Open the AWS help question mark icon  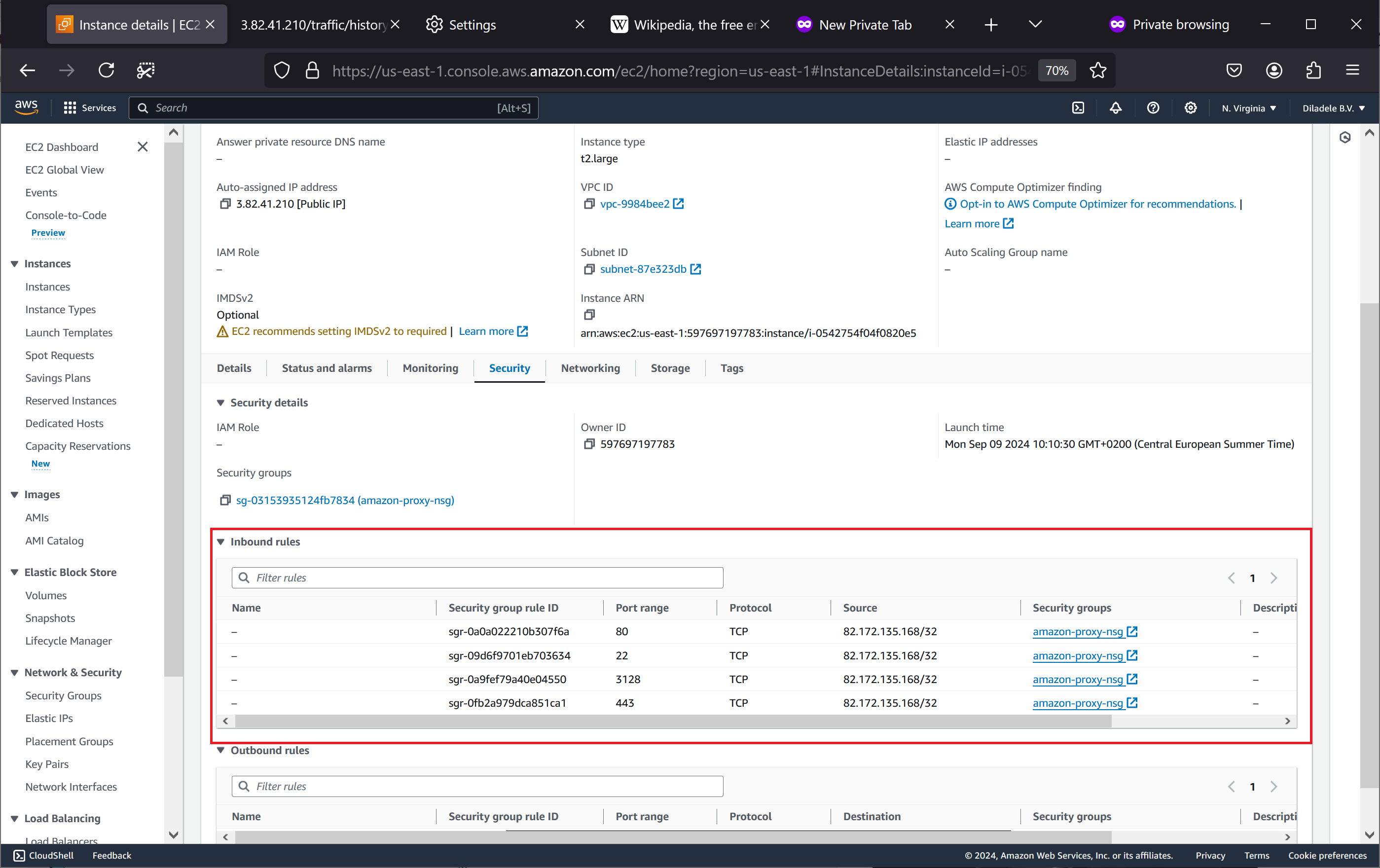1153,108
